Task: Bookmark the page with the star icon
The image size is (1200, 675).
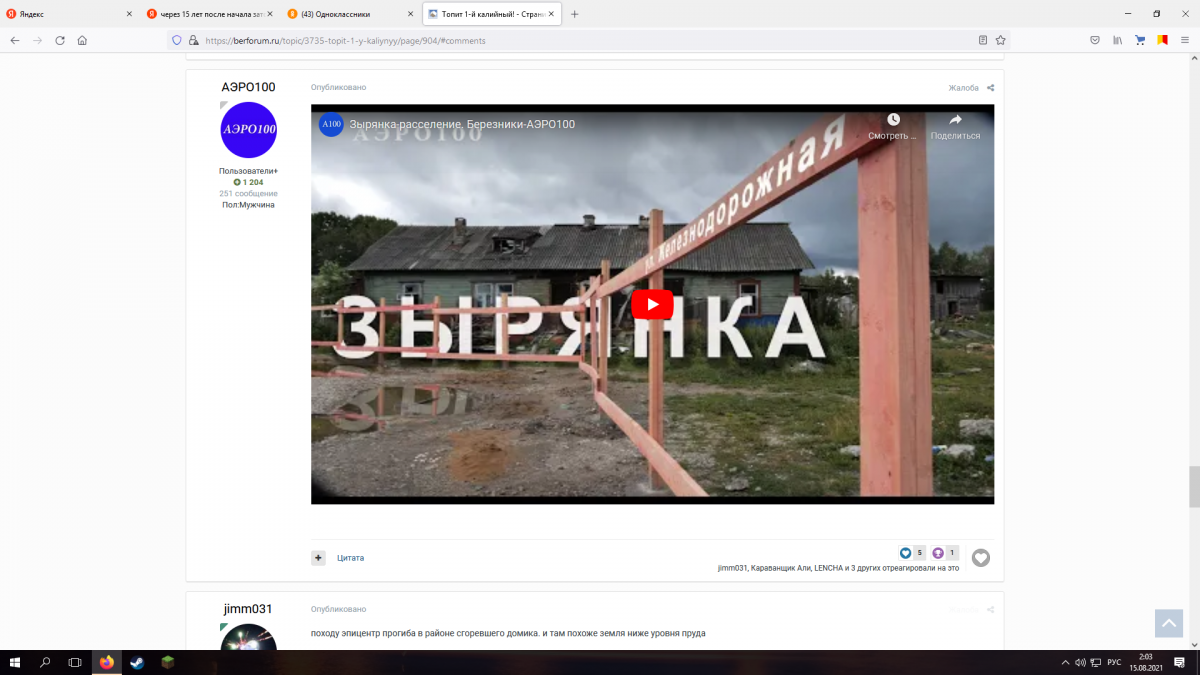Action: click(x=1001, y=41)
